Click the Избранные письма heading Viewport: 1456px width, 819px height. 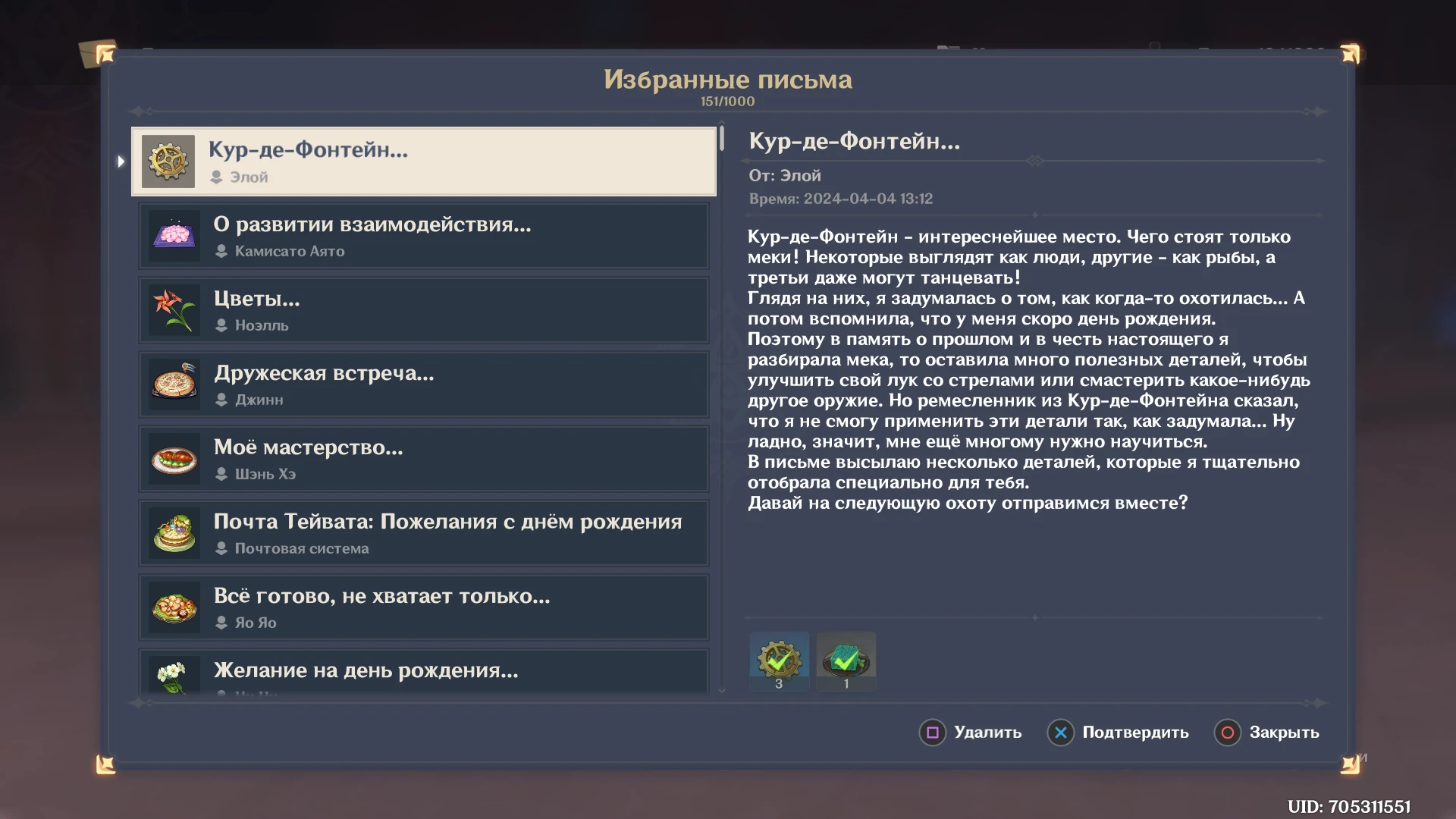(x=728, y=80)
